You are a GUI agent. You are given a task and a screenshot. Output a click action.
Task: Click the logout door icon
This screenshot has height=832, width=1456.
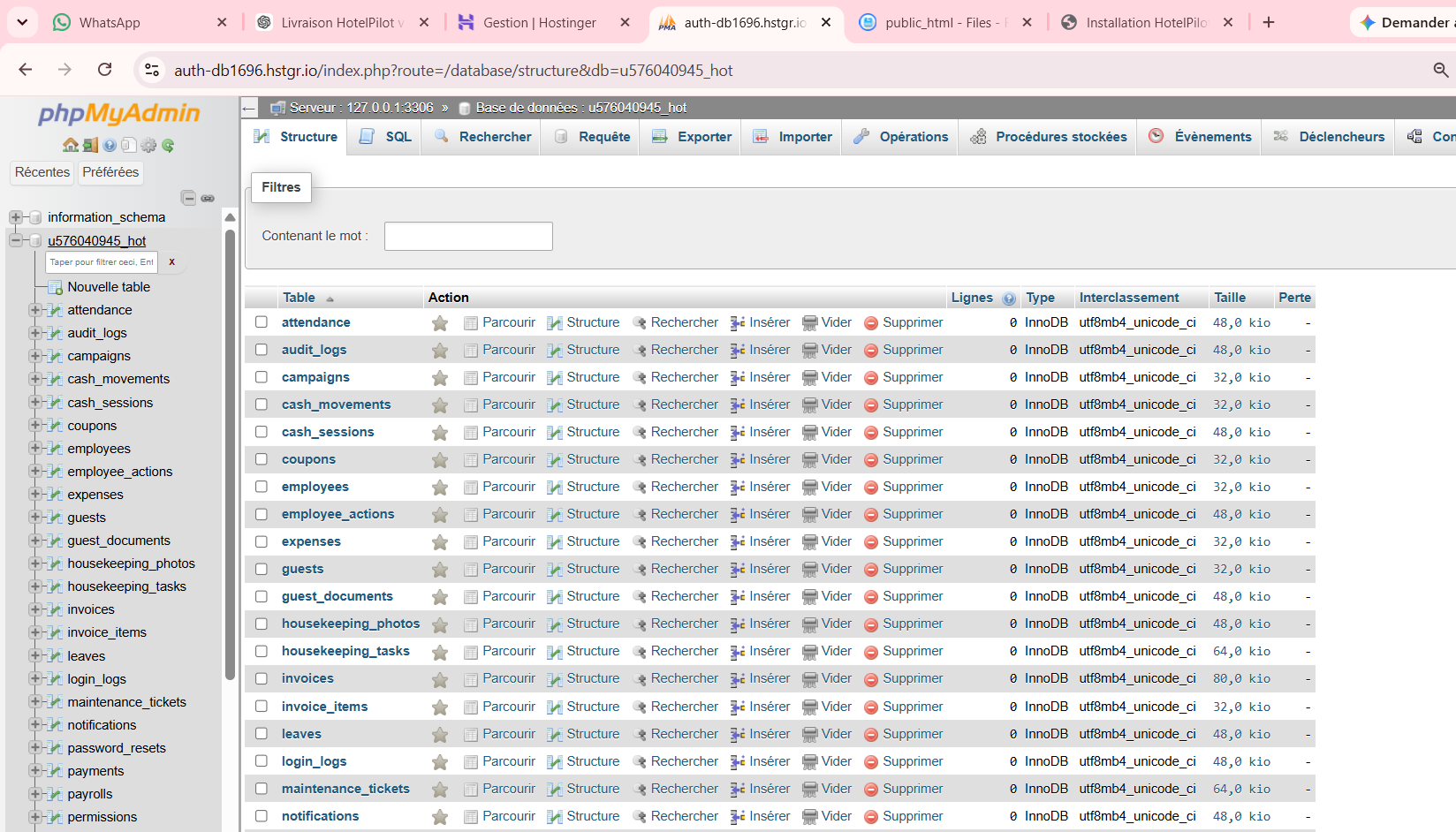tap(90, 145)
